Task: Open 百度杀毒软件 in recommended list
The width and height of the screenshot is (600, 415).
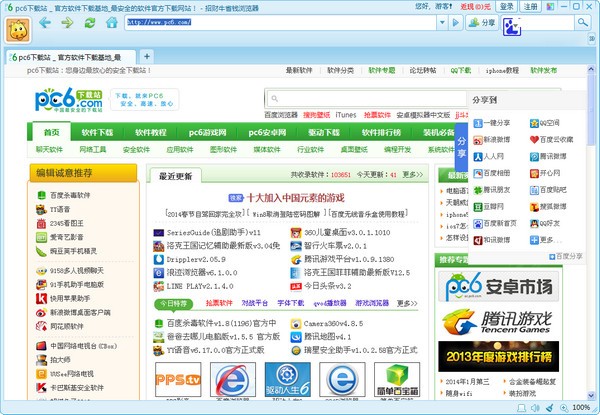Action: pyautogui.click(x=64, y=195)
